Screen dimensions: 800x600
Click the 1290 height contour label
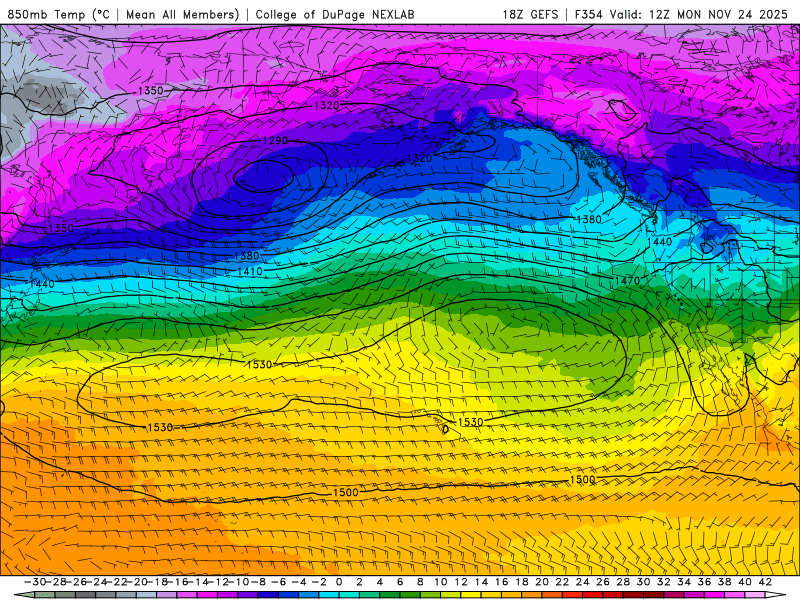(x=276, y=140)
